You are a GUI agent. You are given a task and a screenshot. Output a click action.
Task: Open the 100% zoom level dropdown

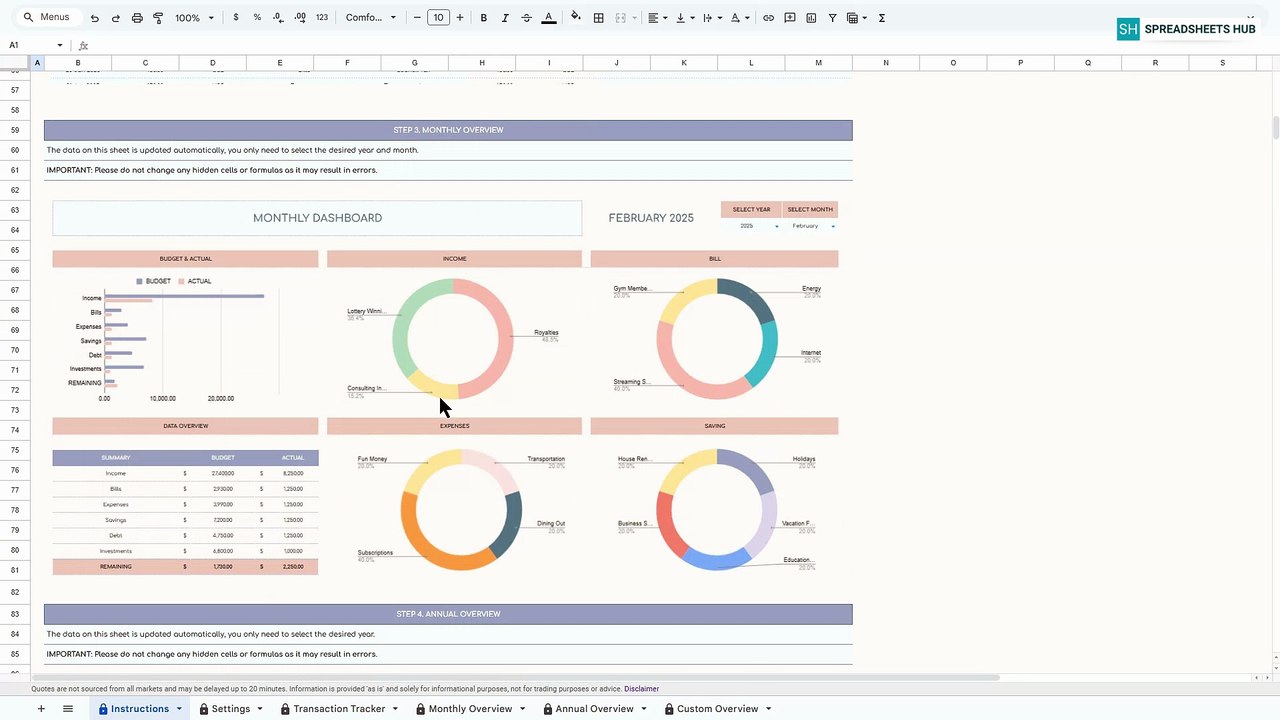click(194, 18)
